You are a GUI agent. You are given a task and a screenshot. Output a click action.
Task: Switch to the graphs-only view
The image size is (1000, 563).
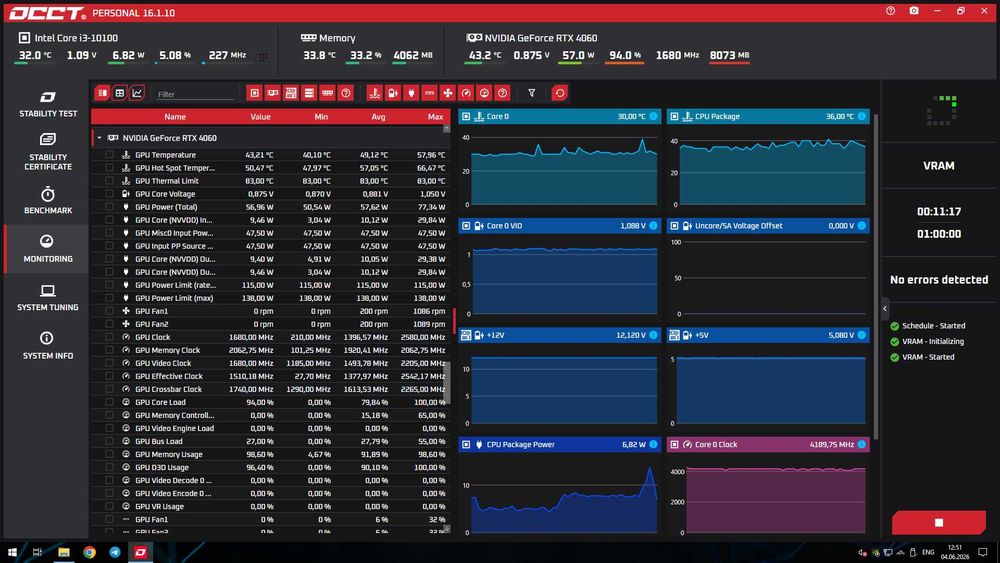[x=136, y=93]
